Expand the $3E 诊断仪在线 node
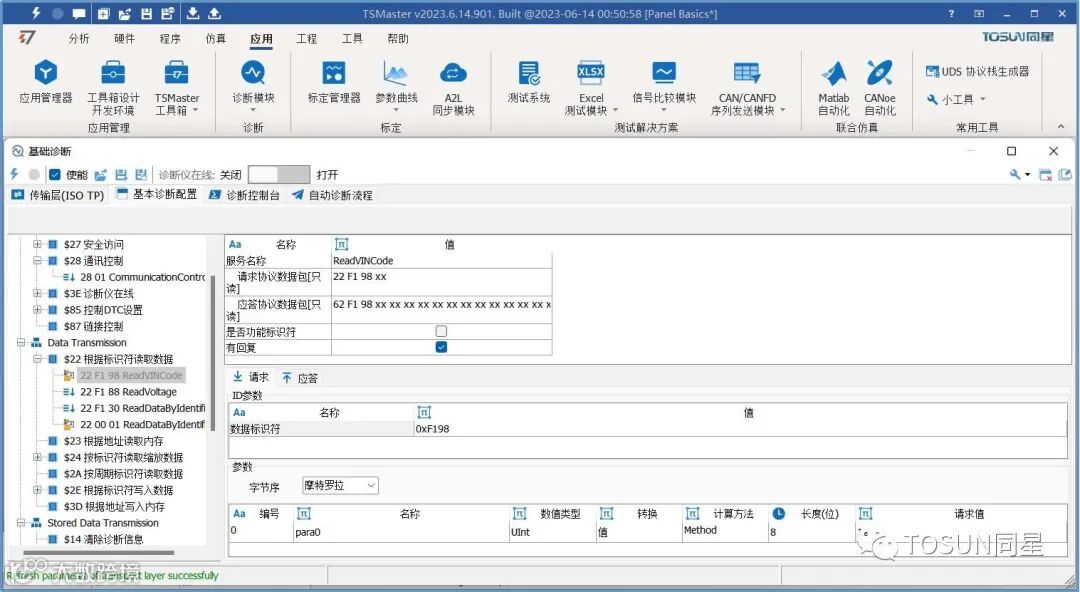This screenshot has height=592, width=1080. pyautogui.click(x=37, y=293)
